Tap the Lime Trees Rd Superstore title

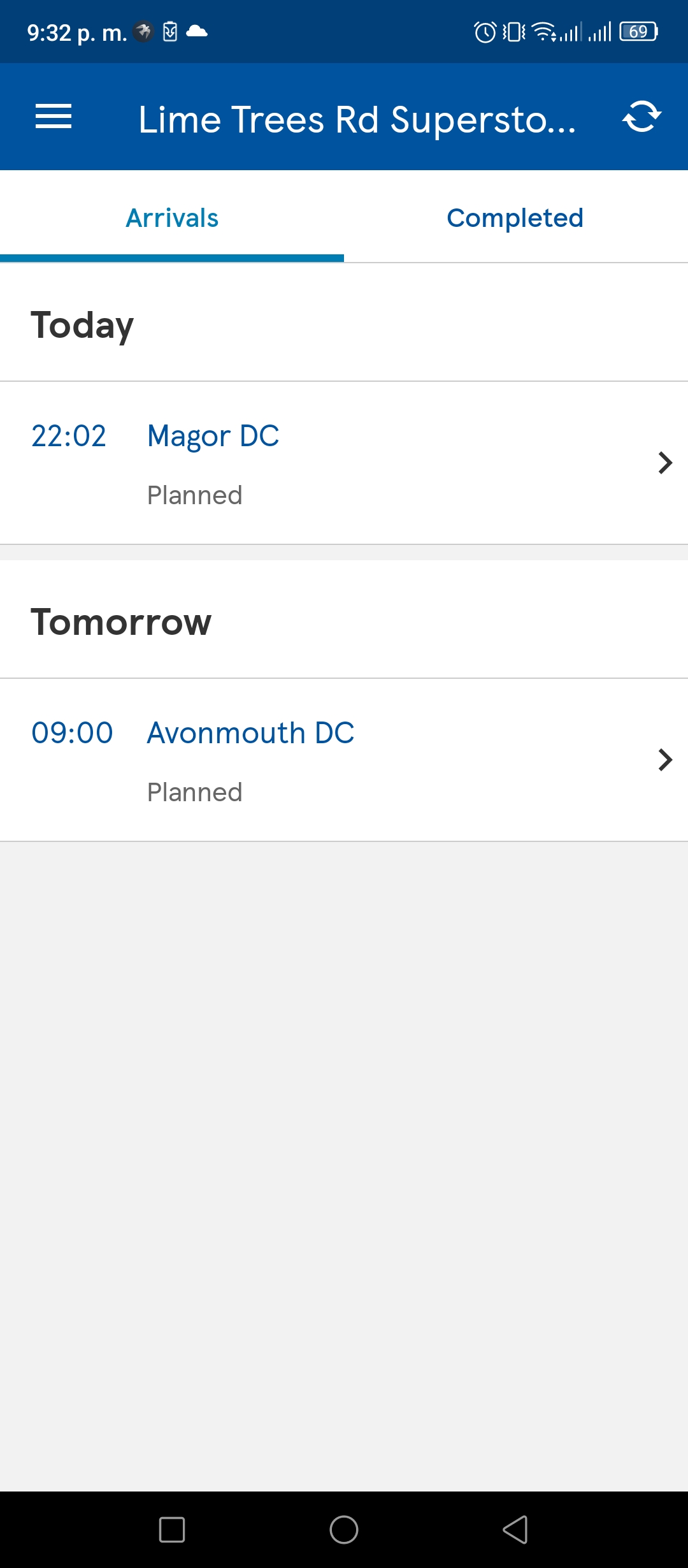[357, 119]
